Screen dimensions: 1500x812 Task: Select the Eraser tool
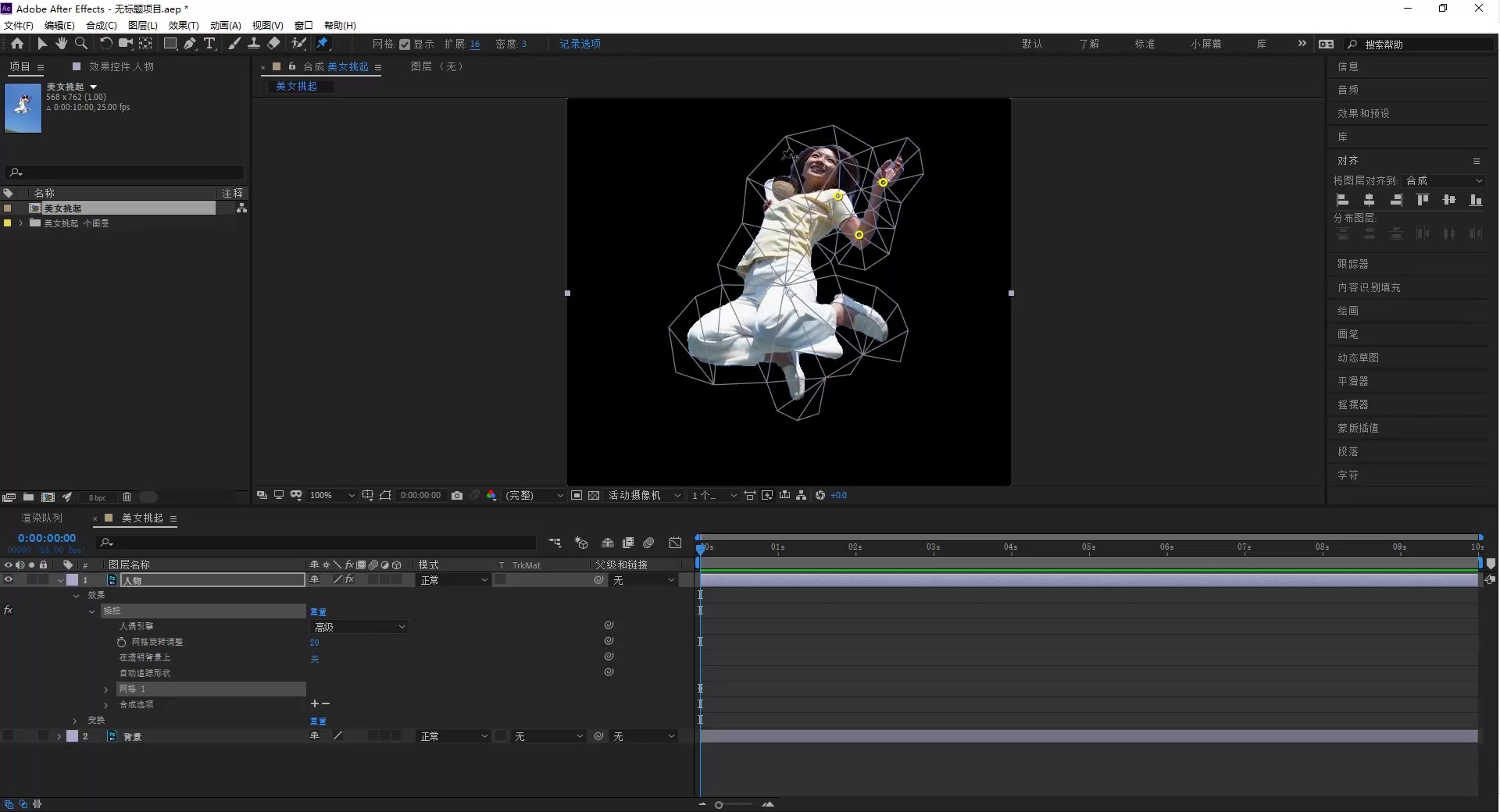click(273, 44)
